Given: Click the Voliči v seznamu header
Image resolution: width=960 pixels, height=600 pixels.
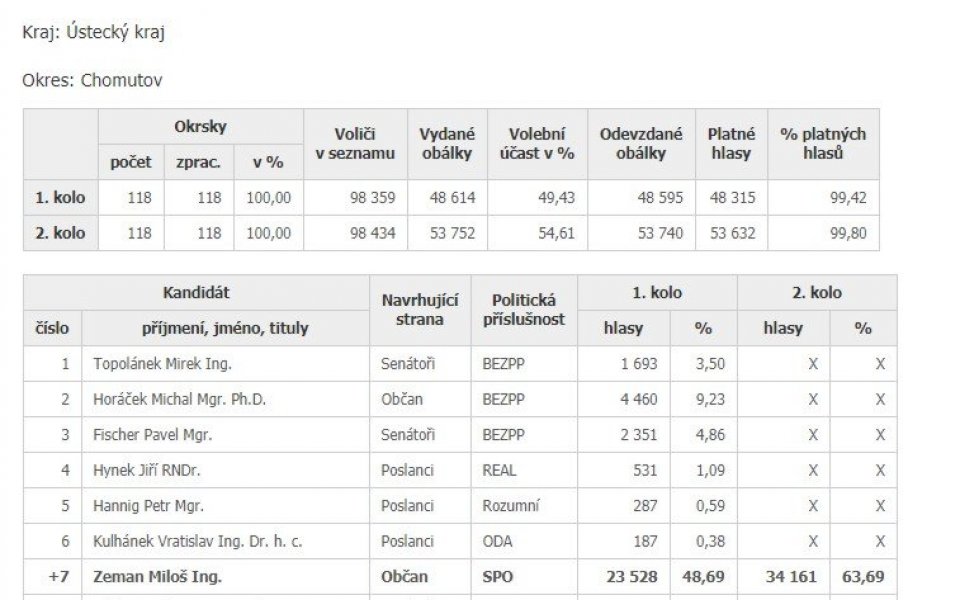Looking at the screenshot, I should 355,144.
